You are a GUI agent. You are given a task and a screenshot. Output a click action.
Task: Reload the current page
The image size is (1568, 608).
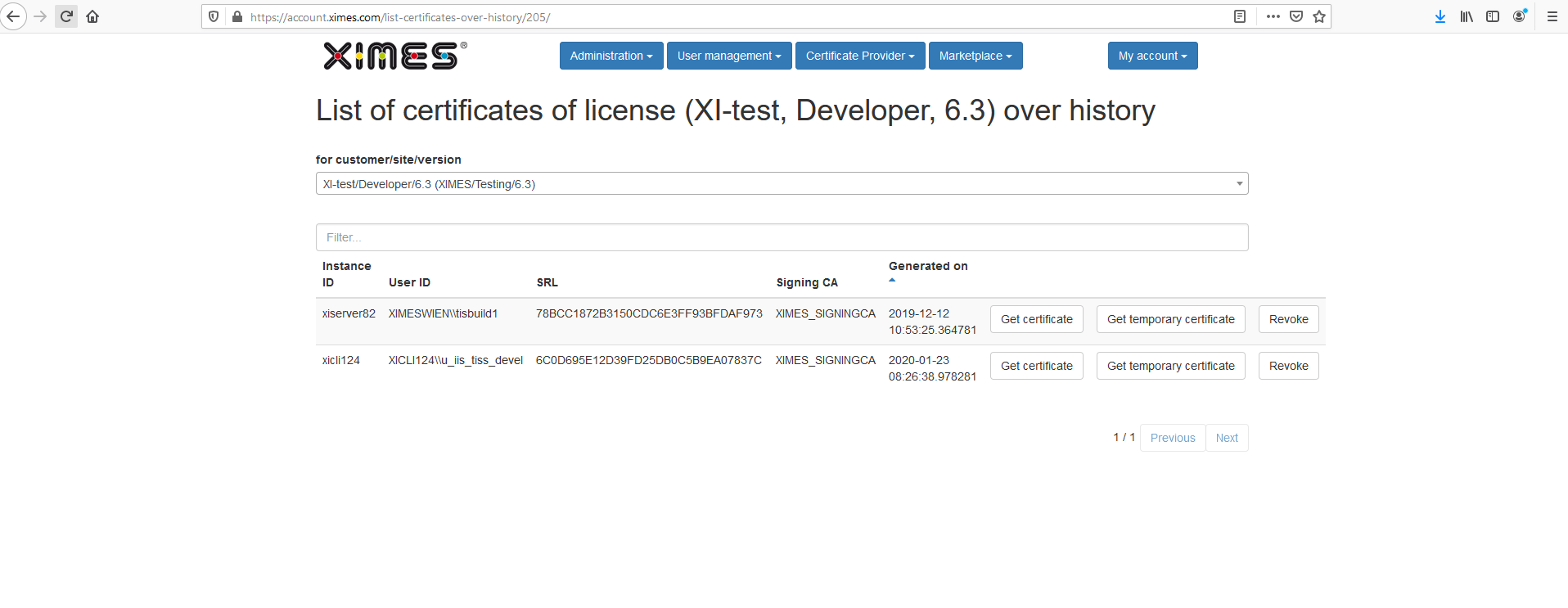[x=66, y=16]
